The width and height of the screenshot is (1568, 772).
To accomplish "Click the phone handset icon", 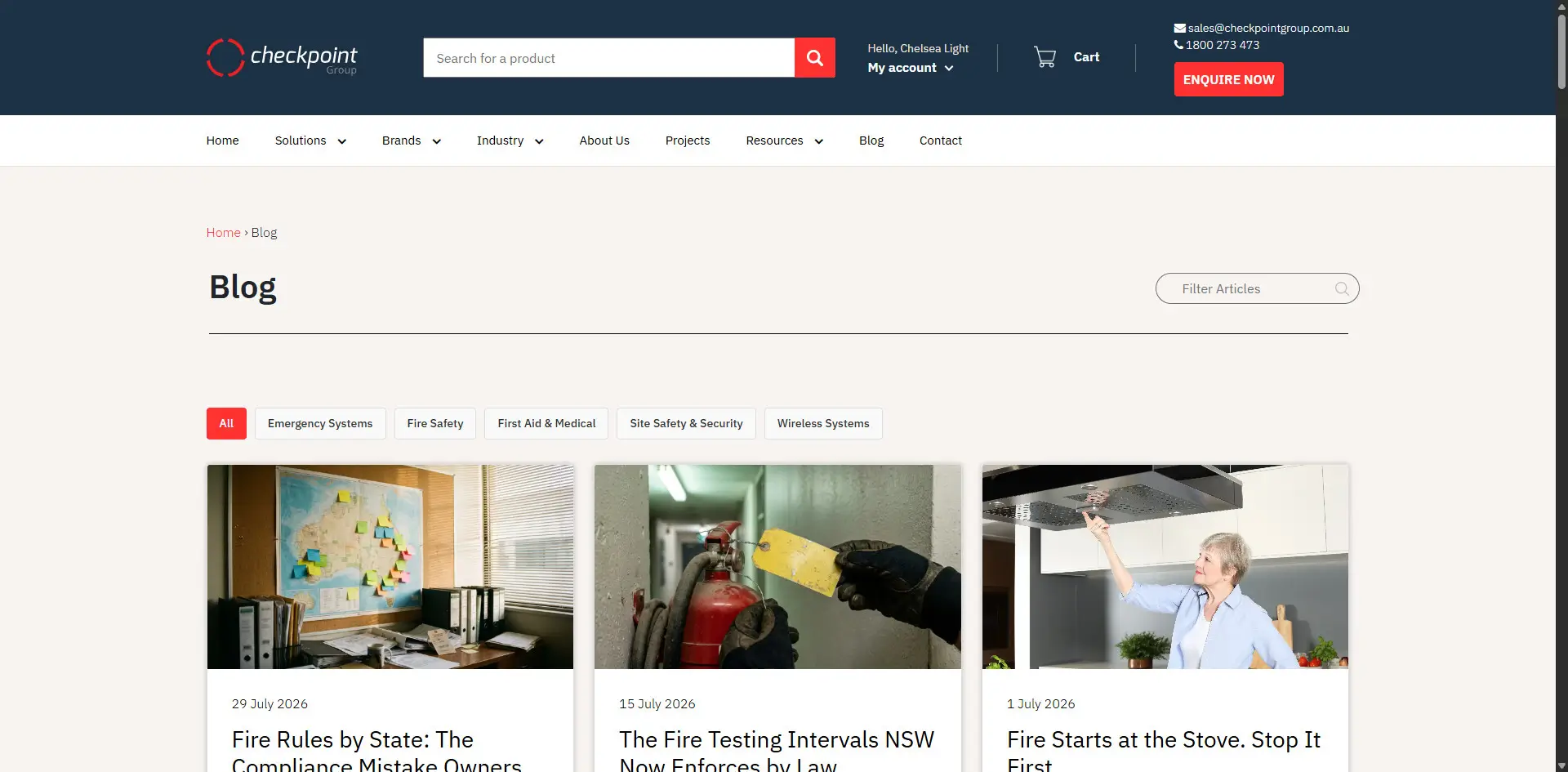I will [1178, 45].
